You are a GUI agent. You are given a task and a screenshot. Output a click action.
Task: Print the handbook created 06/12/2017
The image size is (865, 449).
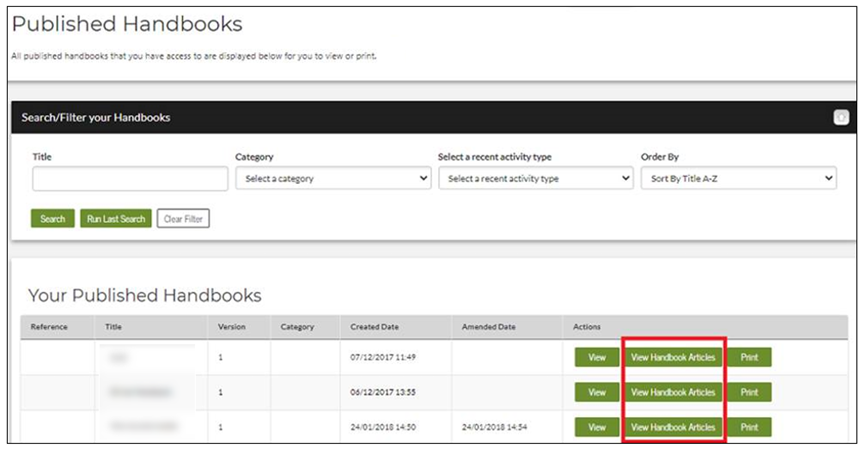pos(749,392)
